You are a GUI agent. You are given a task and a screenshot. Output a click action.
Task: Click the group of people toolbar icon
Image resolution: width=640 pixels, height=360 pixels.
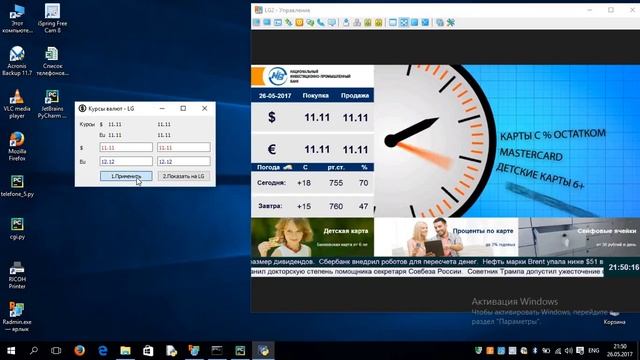357,22
